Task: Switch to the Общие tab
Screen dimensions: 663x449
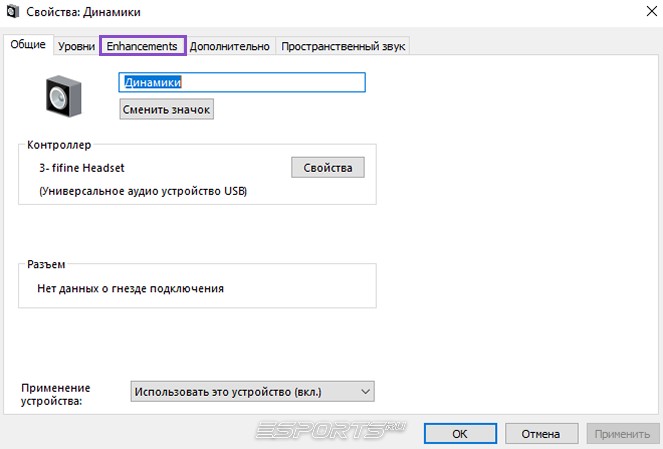Action: 27,46
